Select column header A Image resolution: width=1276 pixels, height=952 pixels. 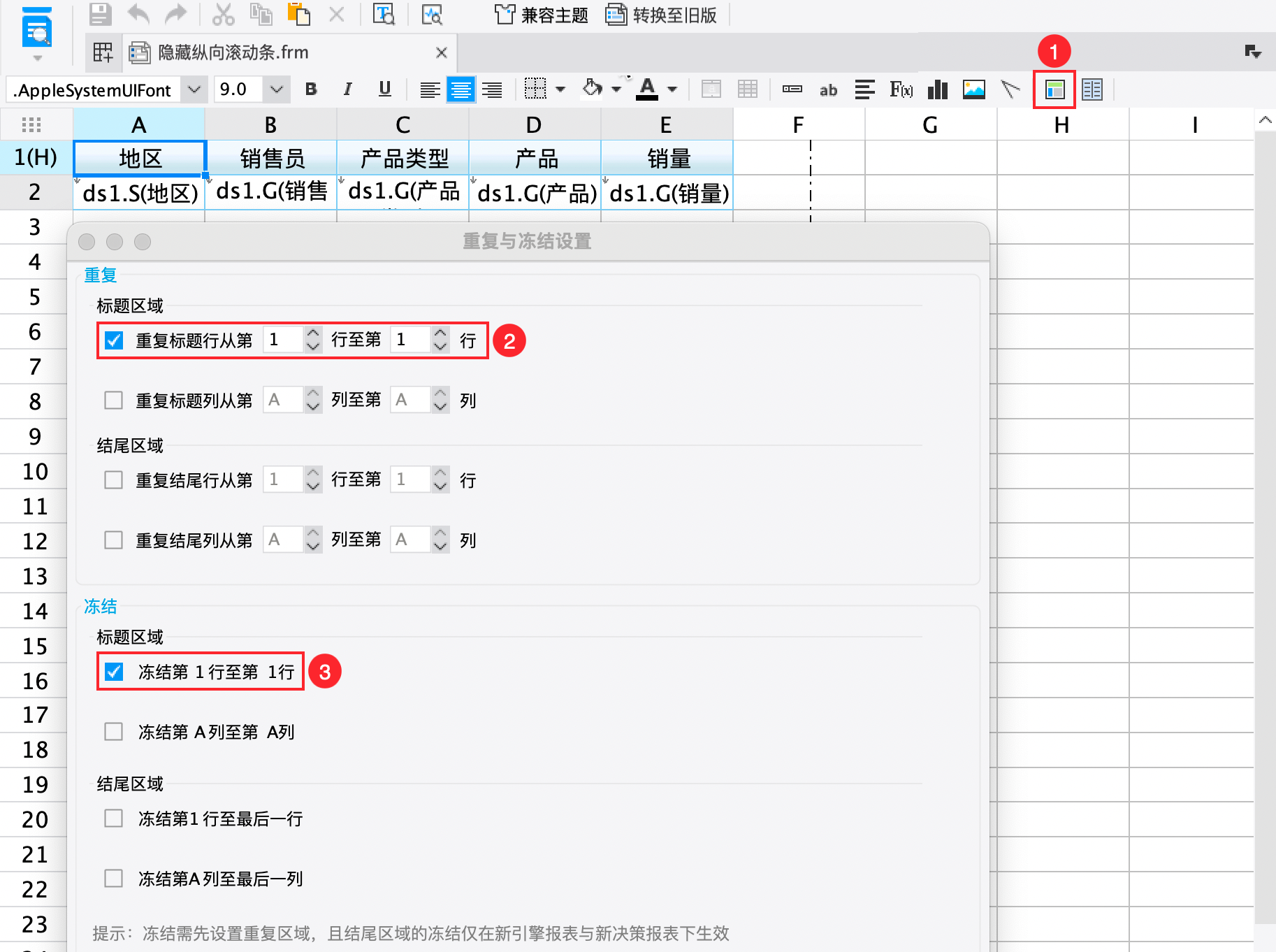tap(139, 124)
